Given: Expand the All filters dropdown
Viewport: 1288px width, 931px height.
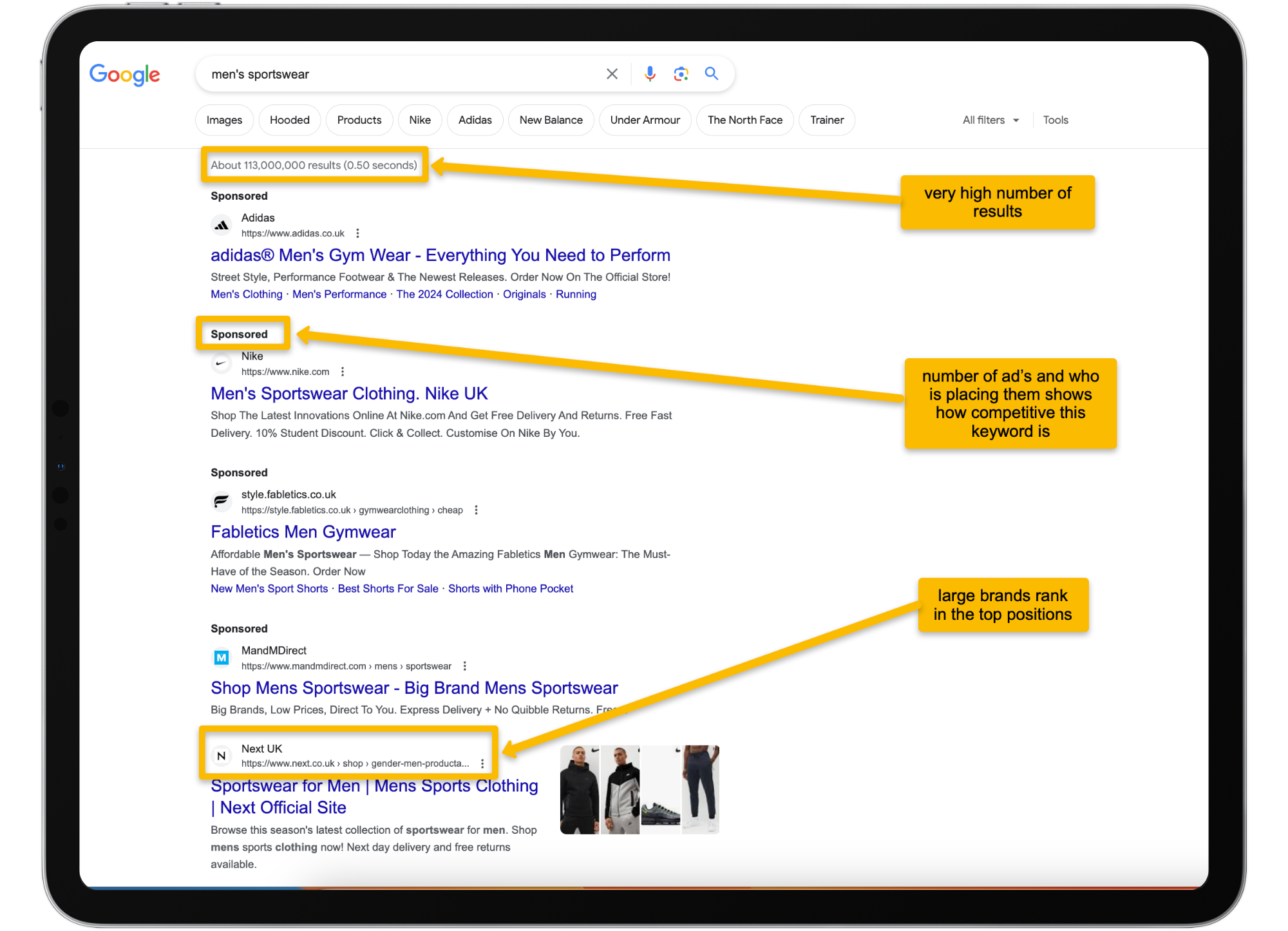Looking at the screenshot, I should [991, 120].
